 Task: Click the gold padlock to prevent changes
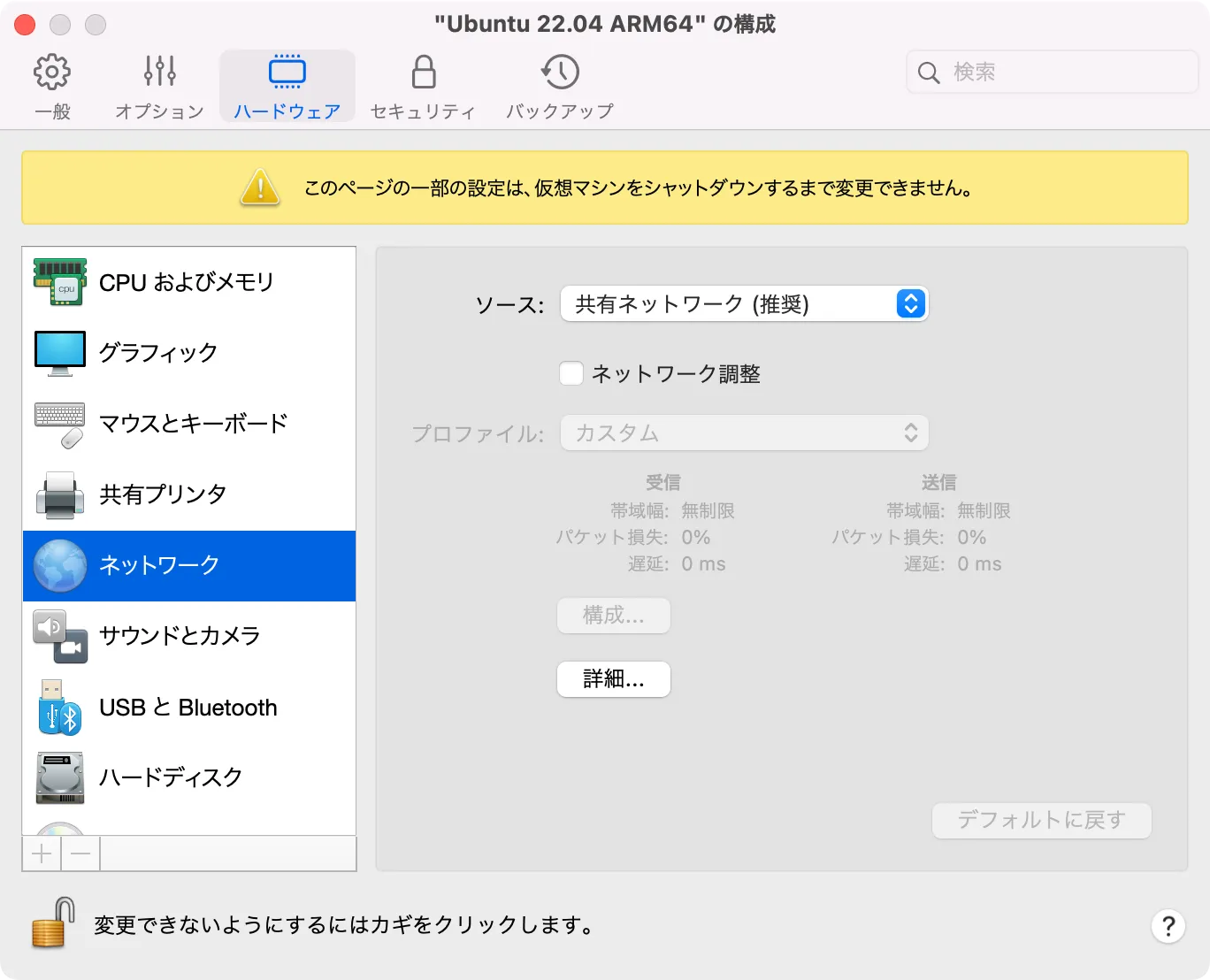click(x=53, y=923)
